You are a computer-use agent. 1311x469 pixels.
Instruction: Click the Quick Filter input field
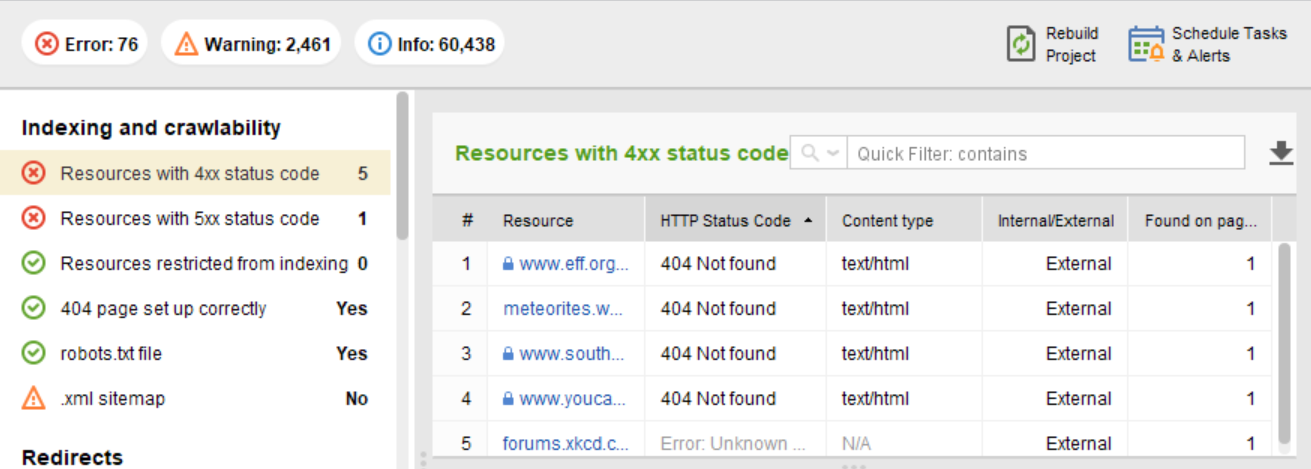point(1046,153)
